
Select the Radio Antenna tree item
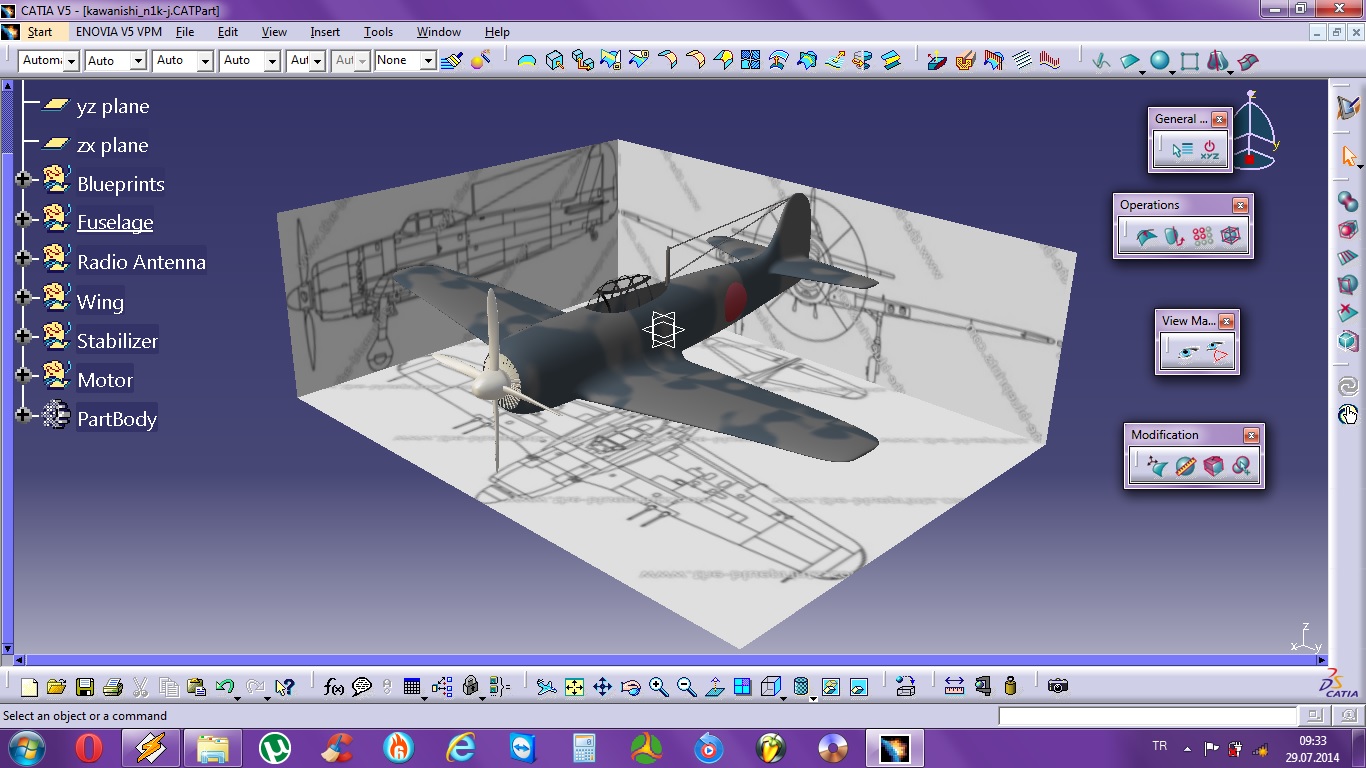(x=141, y=262)
